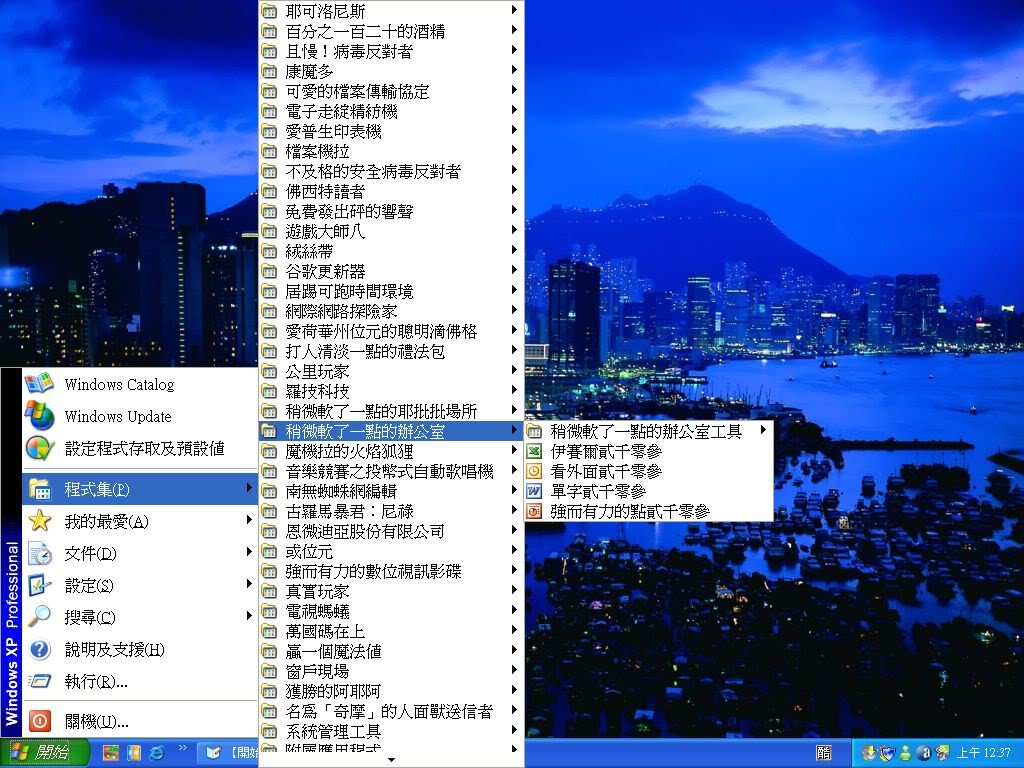Click the 【開始 taskbar window button

[x=229, y=753]
